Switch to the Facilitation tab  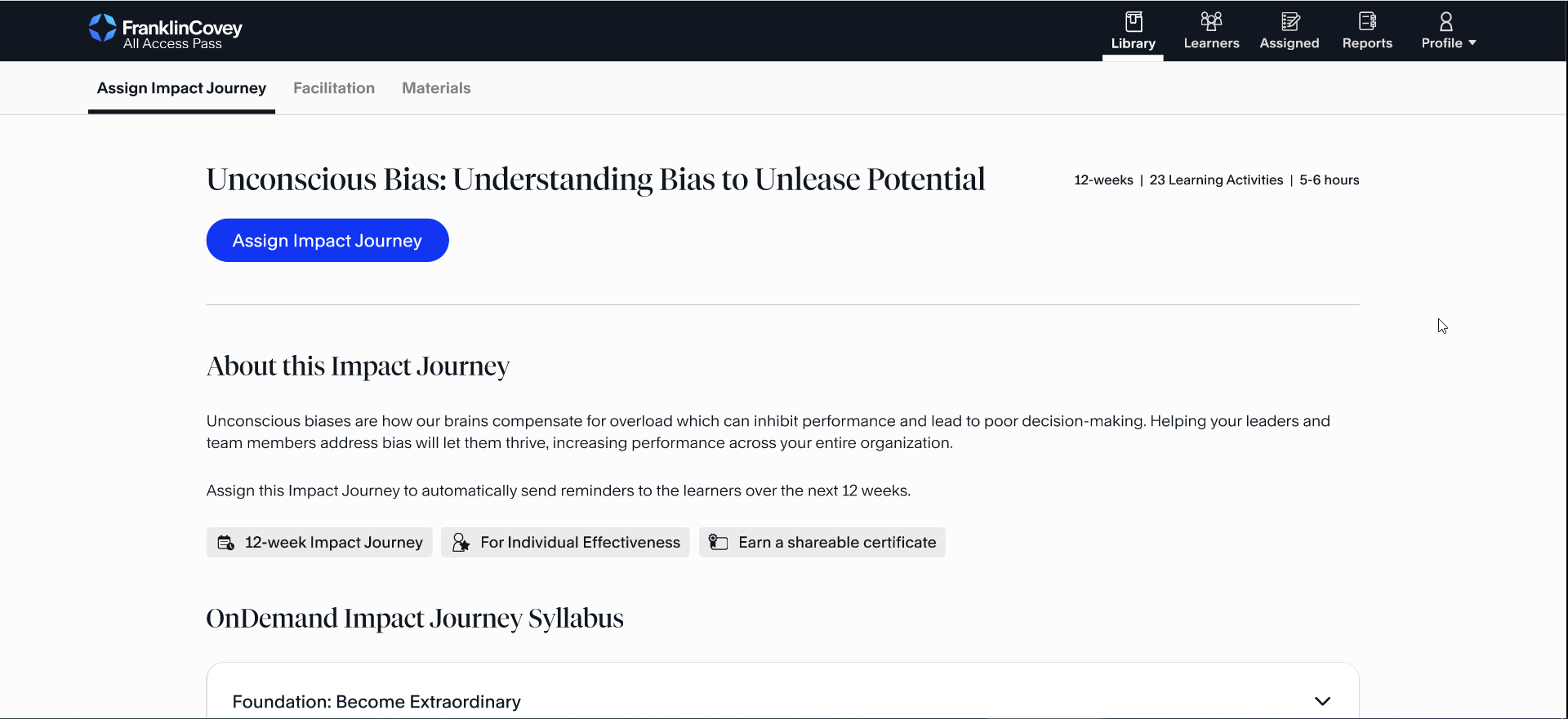pos(333,87)
